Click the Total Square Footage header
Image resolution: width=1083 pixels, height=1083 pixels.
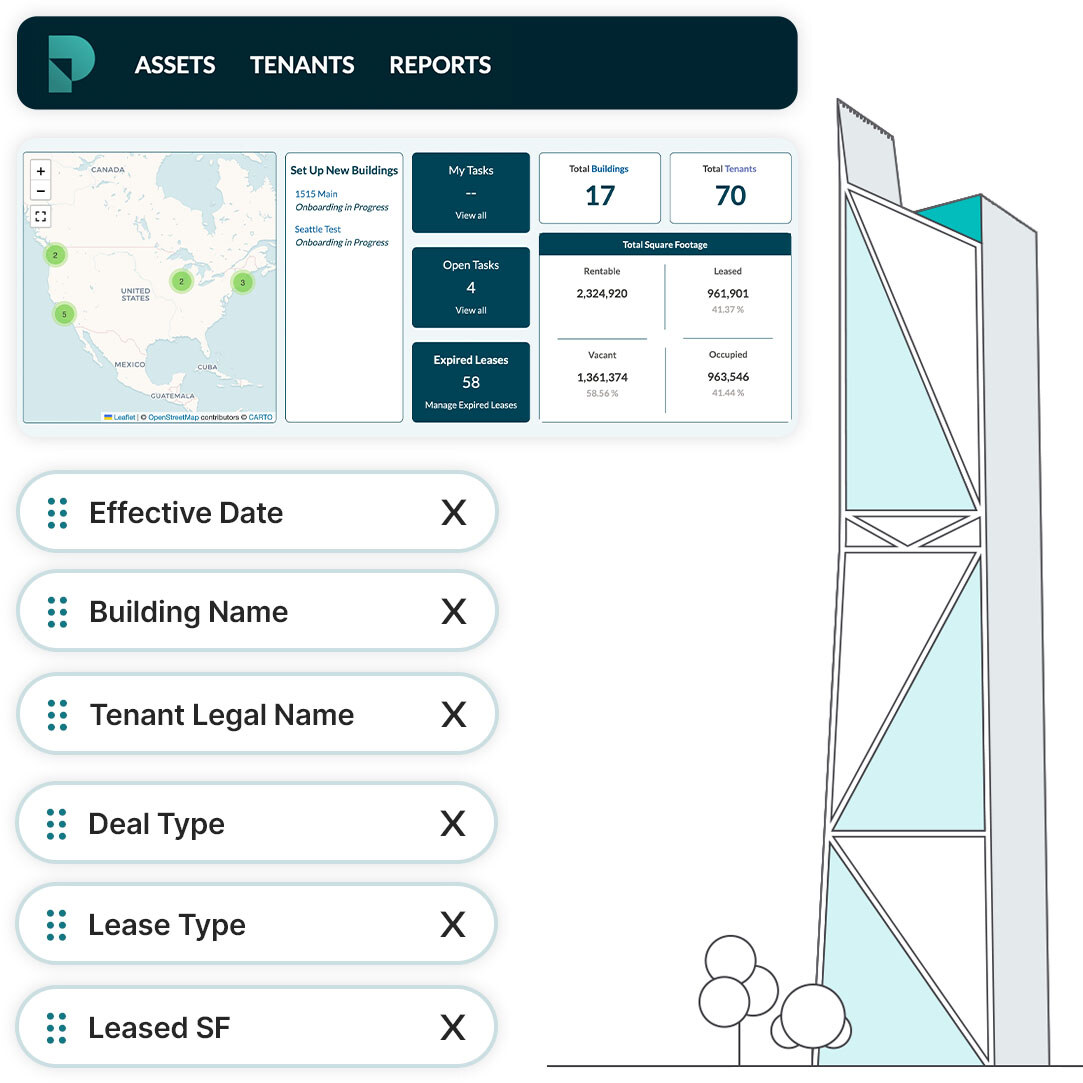pos(665,245)
